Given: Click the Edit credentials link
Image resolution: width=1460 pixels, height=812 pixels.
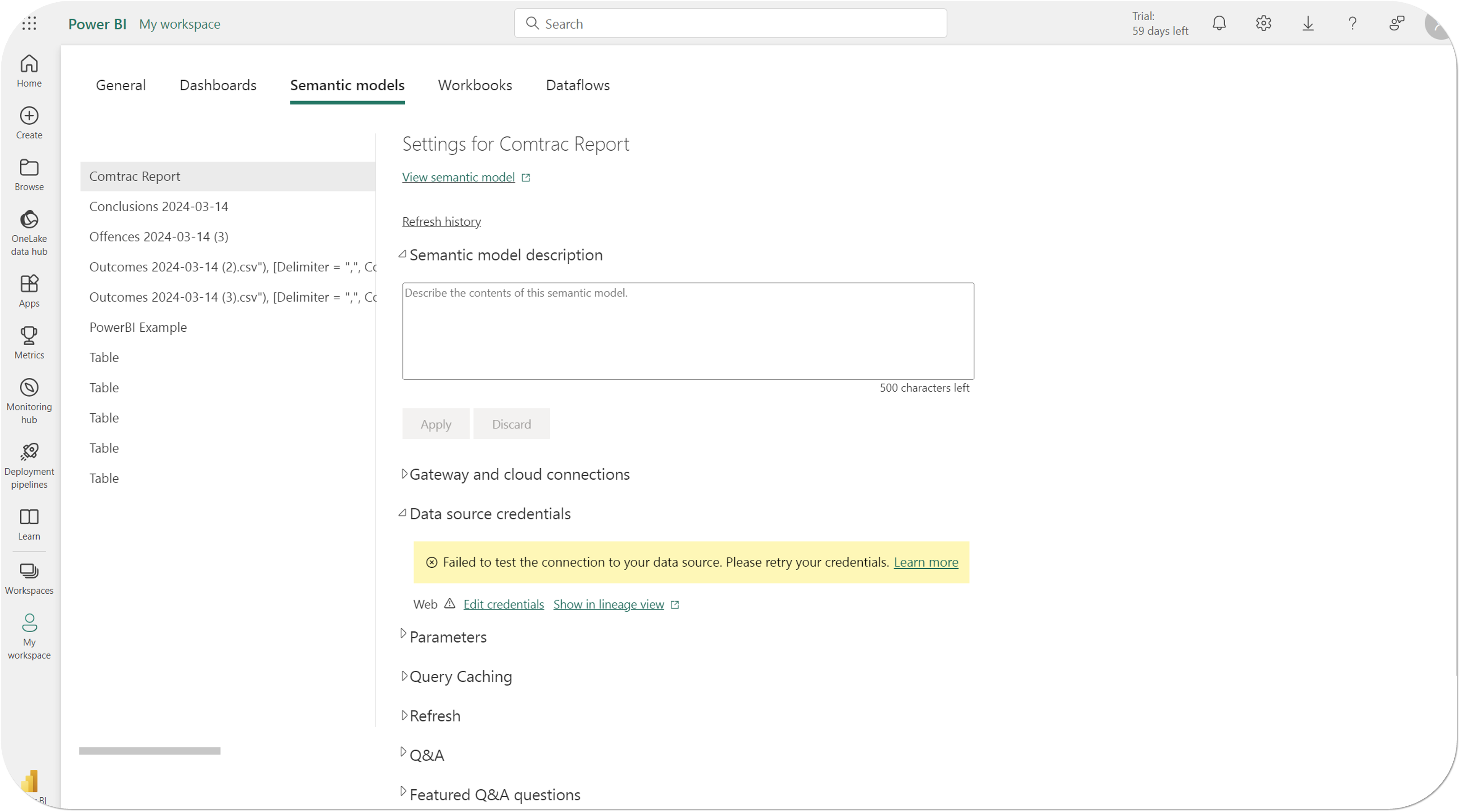Looking at the screenshot, I should [504, 605].
